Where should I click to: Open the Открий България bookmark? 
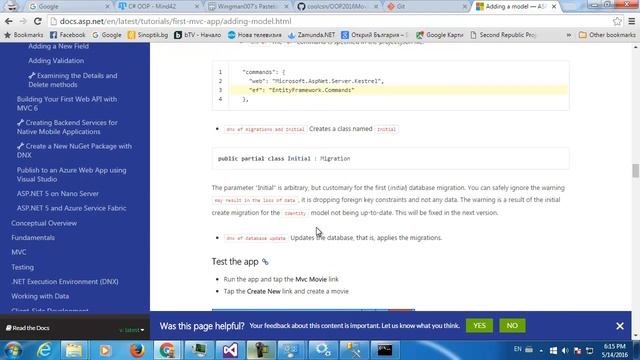click(375, 35)
